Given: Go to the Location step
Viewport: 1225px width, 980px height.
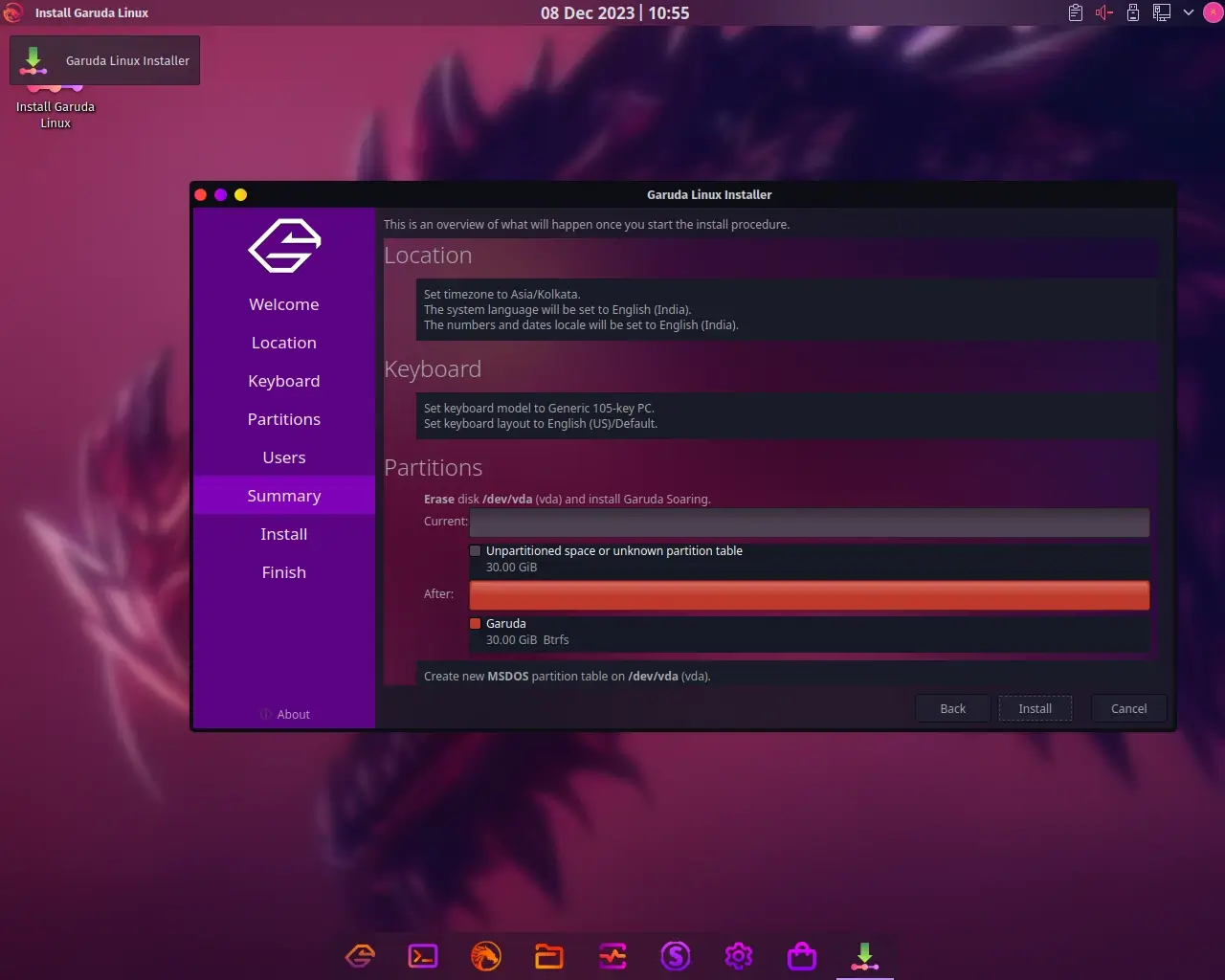Looking at the screenshot, I should point(284,343).
